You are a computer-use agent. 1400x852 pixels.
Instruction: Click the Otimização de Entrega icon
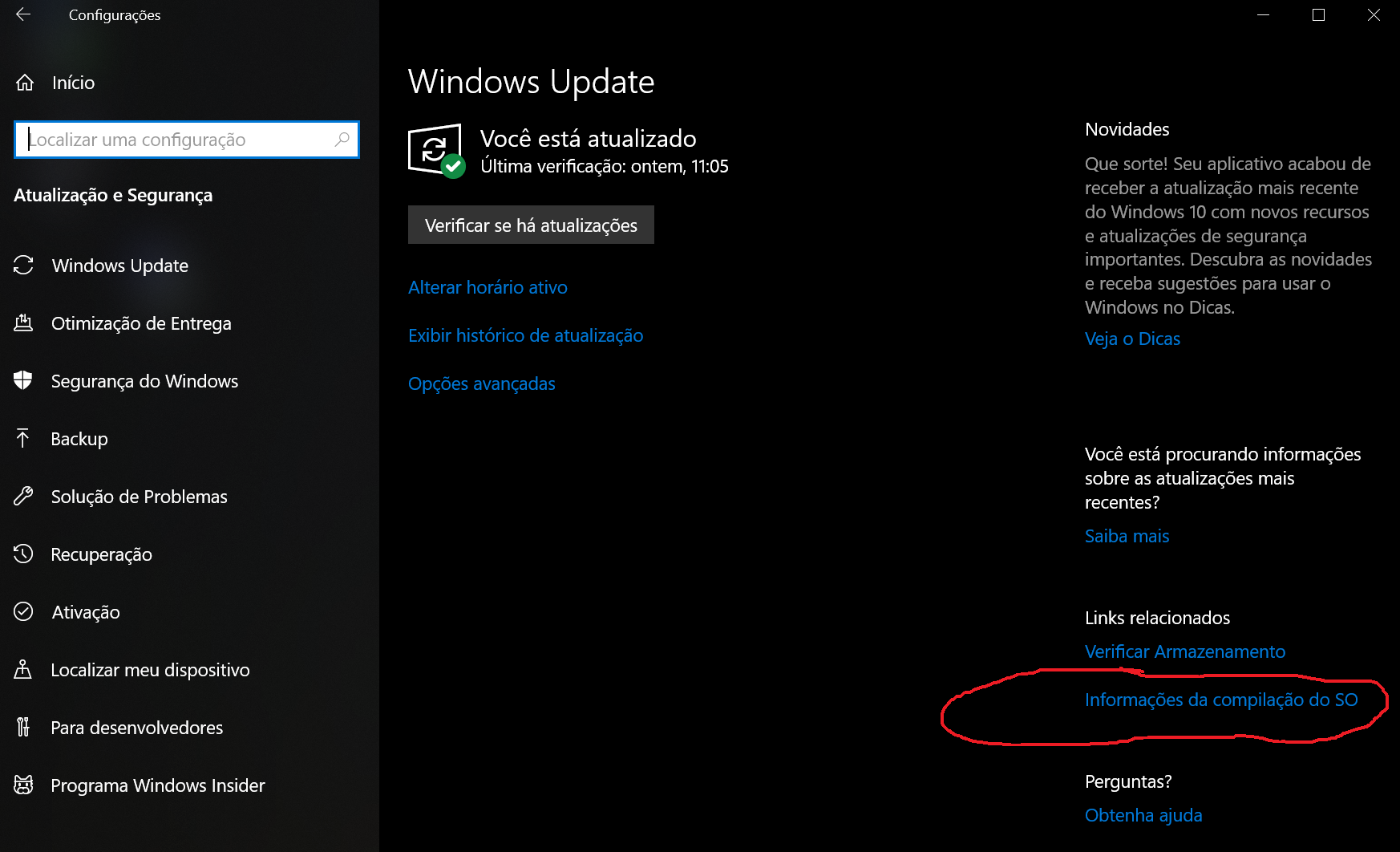point(23,323)
